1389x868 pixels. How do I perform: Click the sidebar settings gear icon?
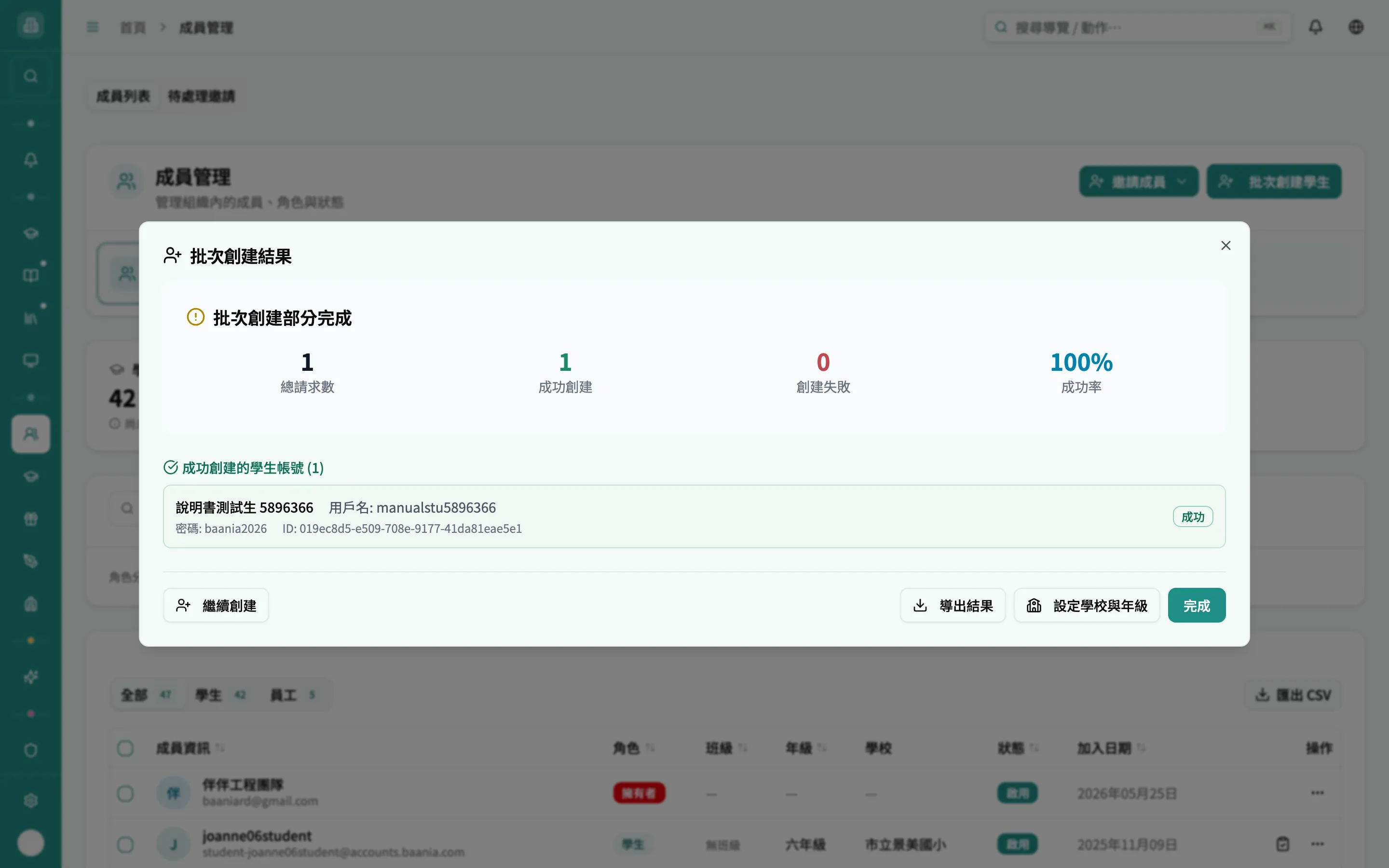pyautogui.click(x=30, y=800)
